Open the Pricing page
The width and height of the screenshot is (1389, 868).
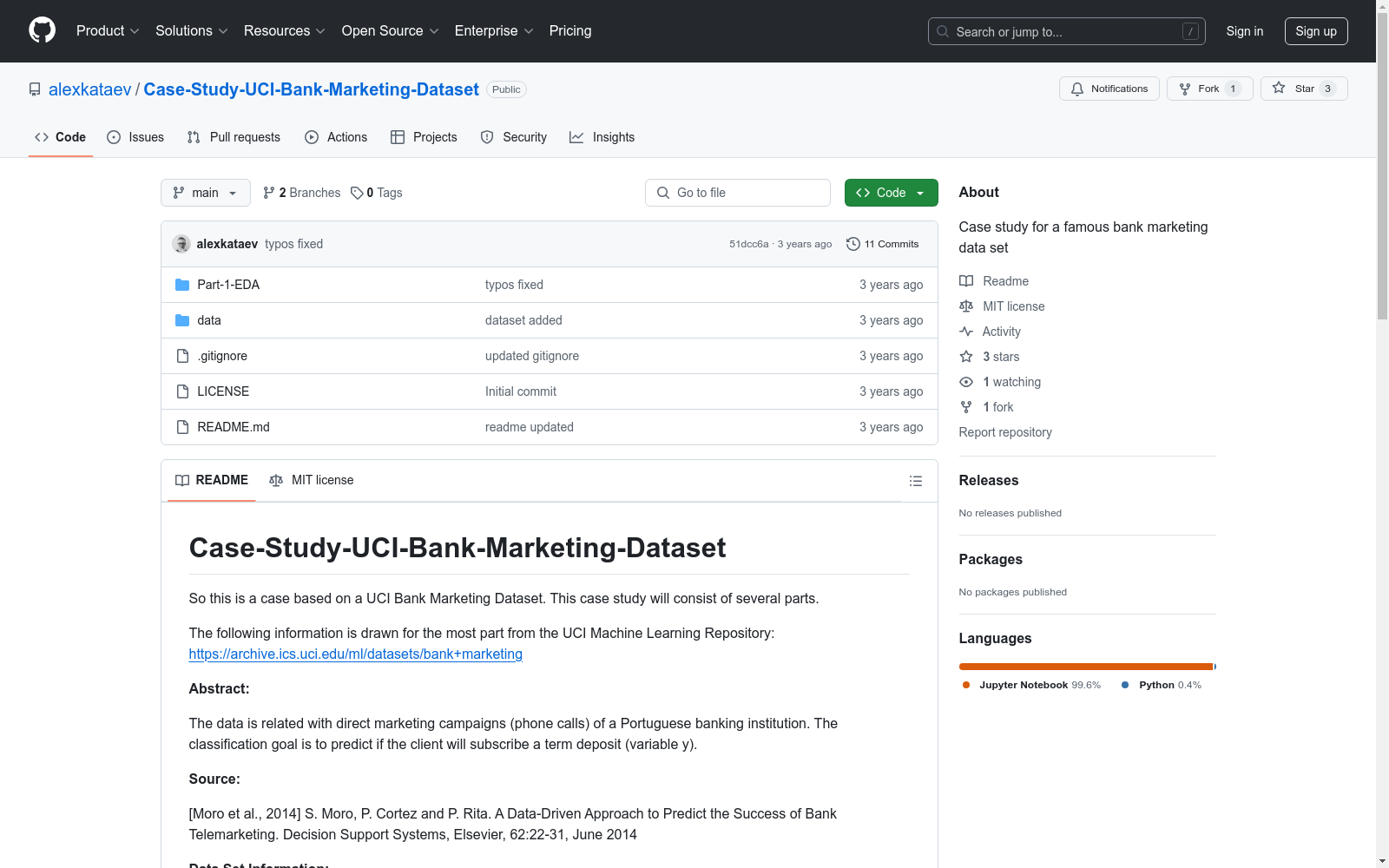pos(570,30)
